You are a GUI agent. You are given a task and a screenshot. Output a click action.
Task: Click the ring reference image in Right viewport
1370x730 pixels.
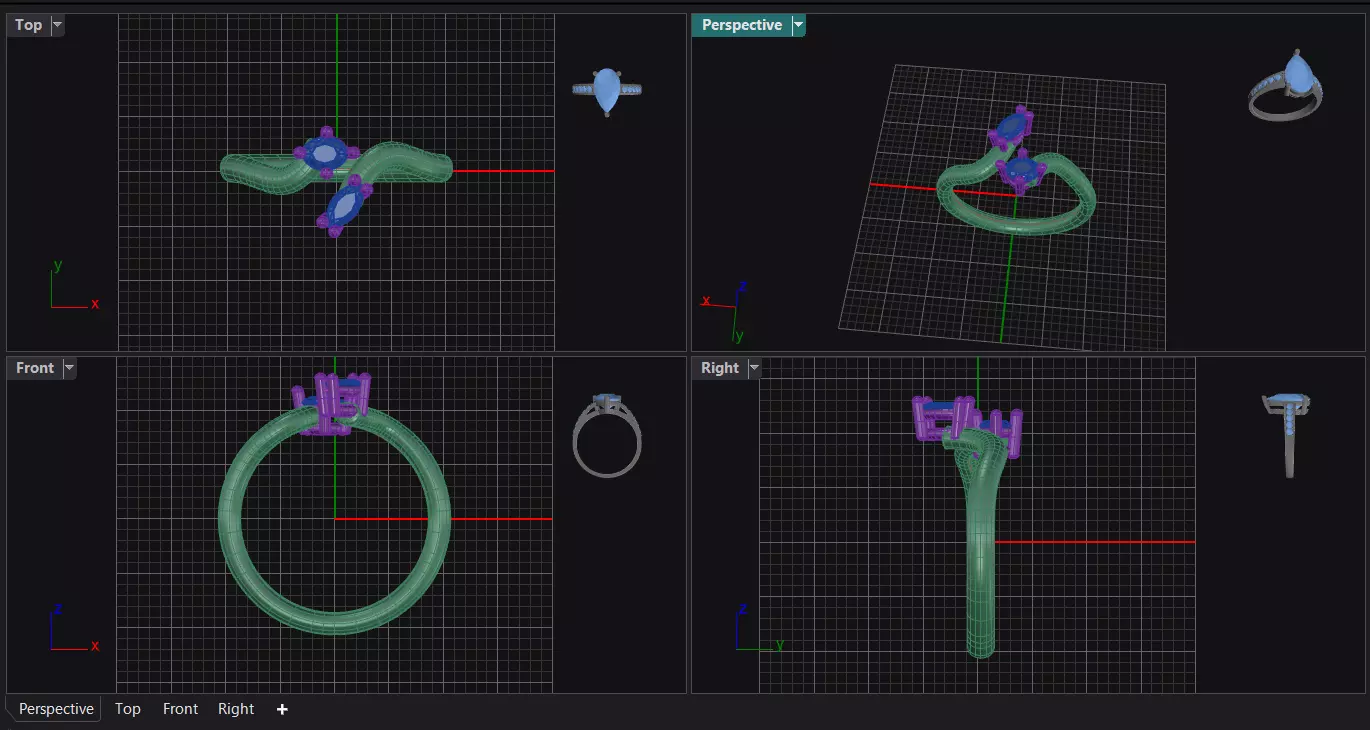pyautogui.click(x=1288, y=436)
